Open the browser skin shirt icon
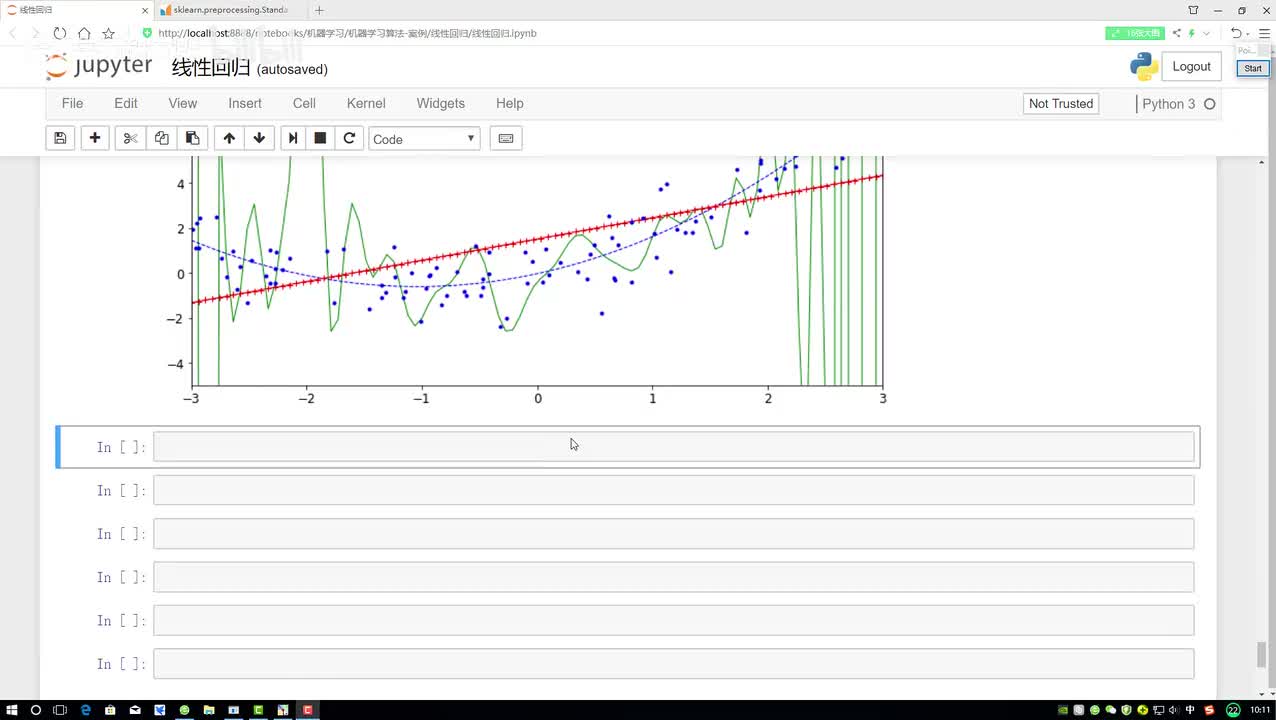The image size is (1276, 720). pyautogui.click(x=1193, y=10)
